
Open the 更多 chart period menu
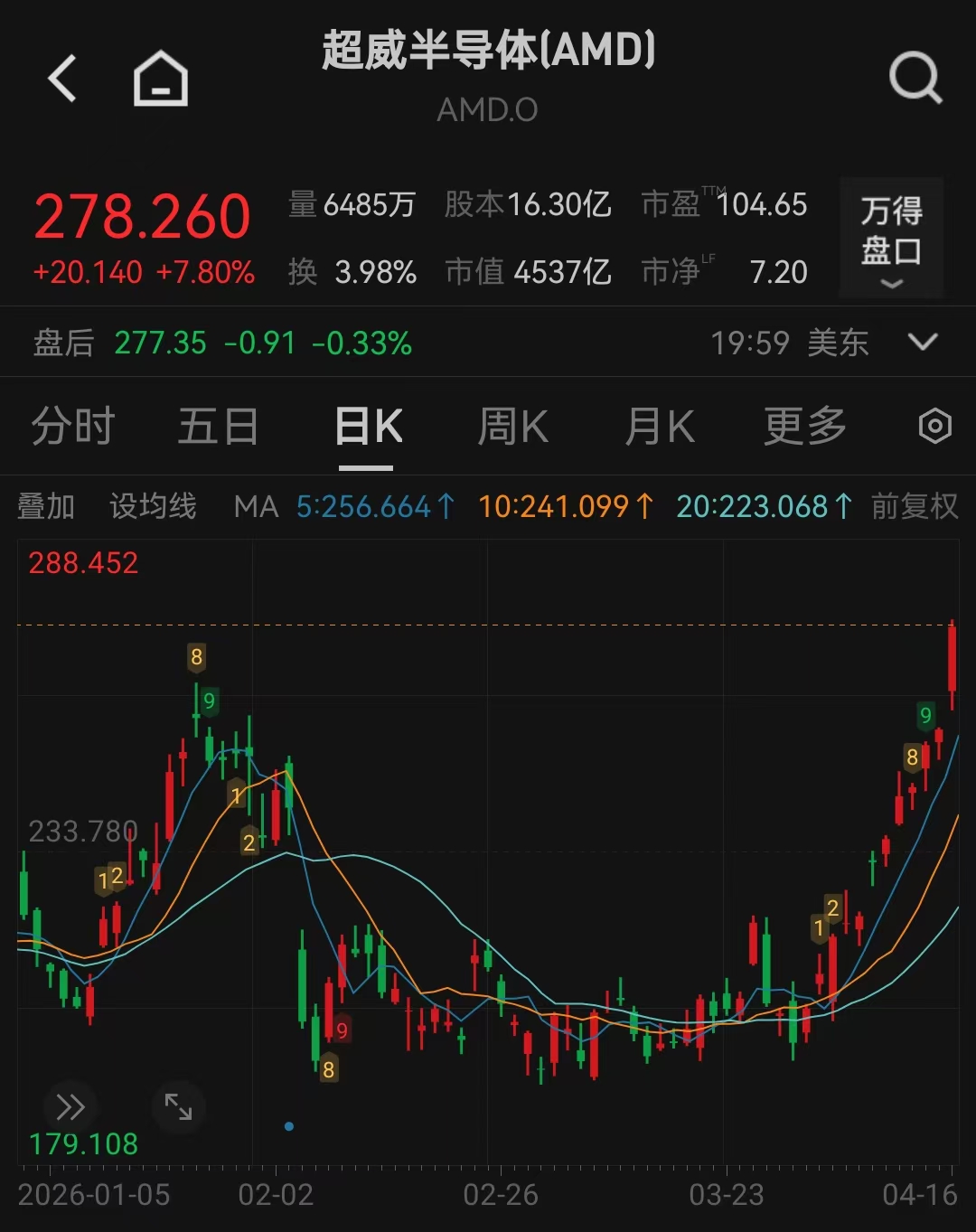pyautogui.click(x=804, y=426)
